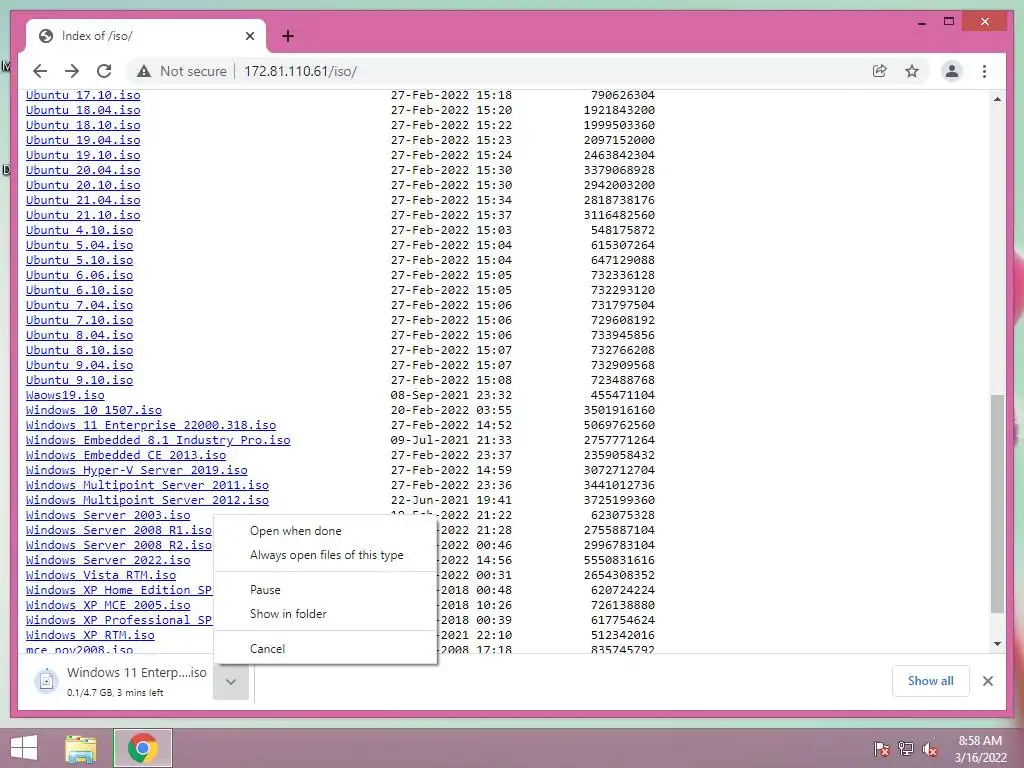Screen dimensions: 1024x768
Task: Download Windows_Multipoint_Server_2011.iso
Action: coord(147,485)
